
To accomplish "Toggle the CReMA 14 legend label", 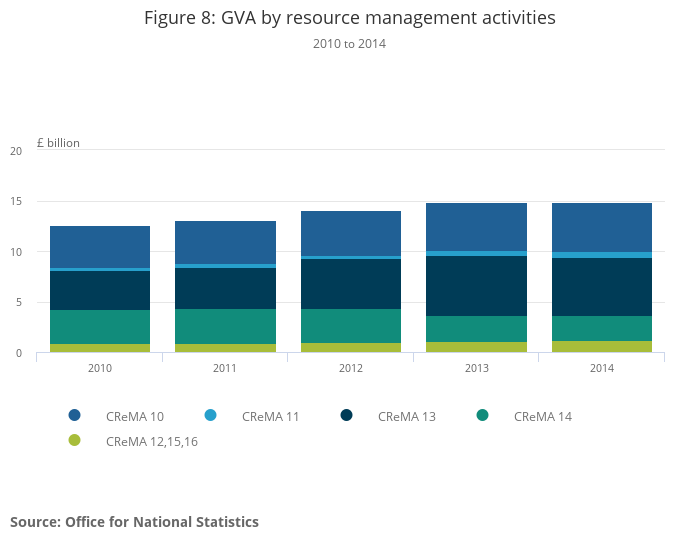I will coord(542,416).
